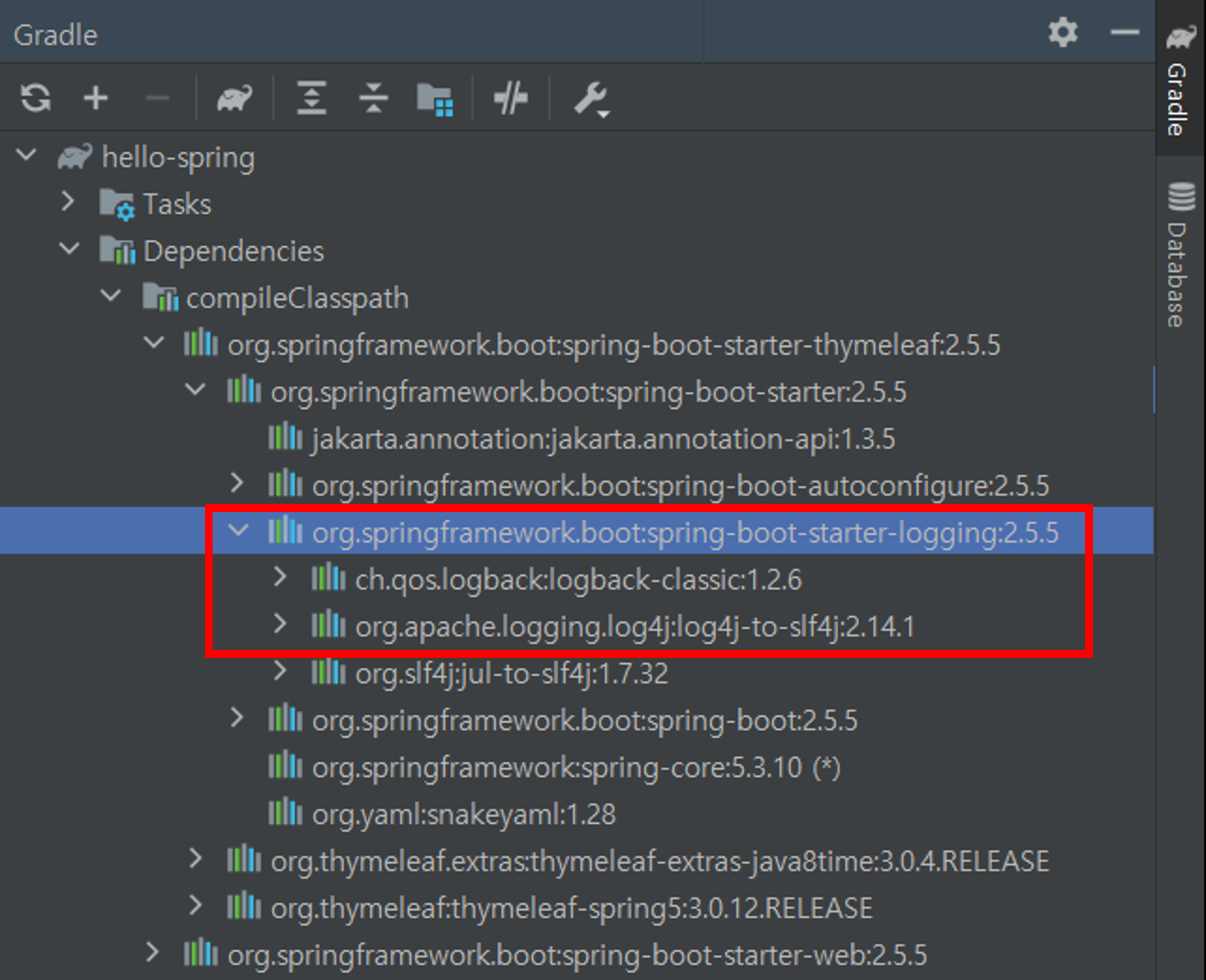Hide the Gradle panel with the minimize dash
This screenshot has height=980, width=1206.
[1124, 32]
